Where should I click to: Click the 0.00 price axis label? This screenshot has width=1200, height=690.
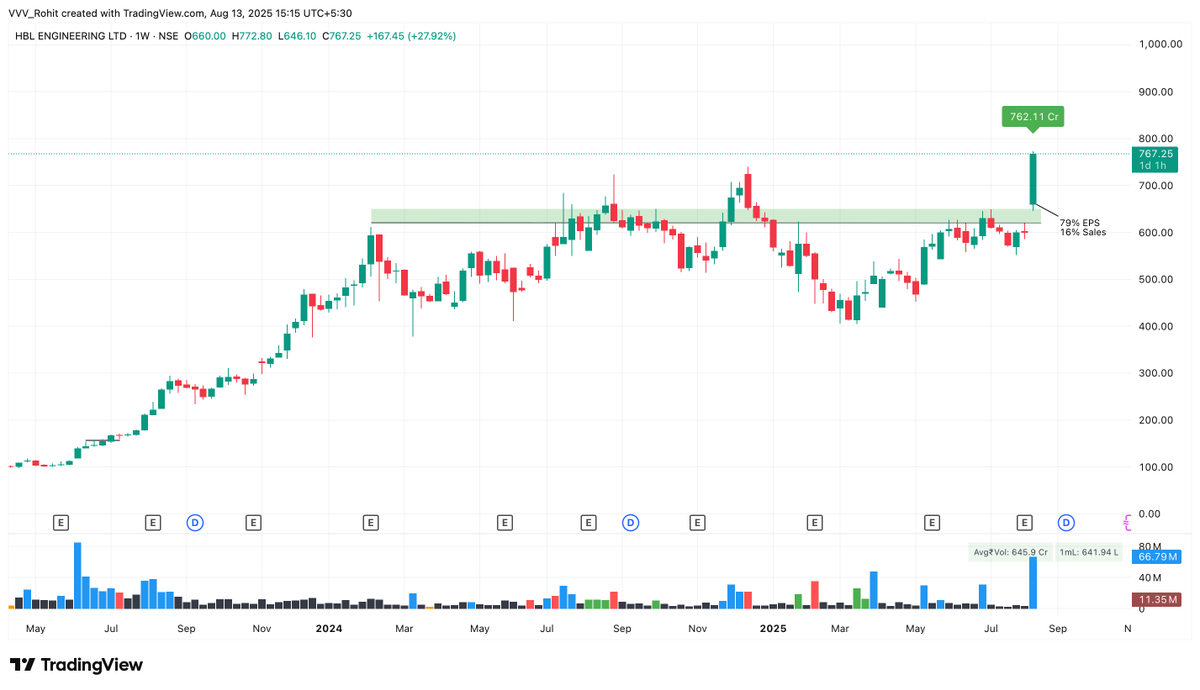pos(1147,514)
